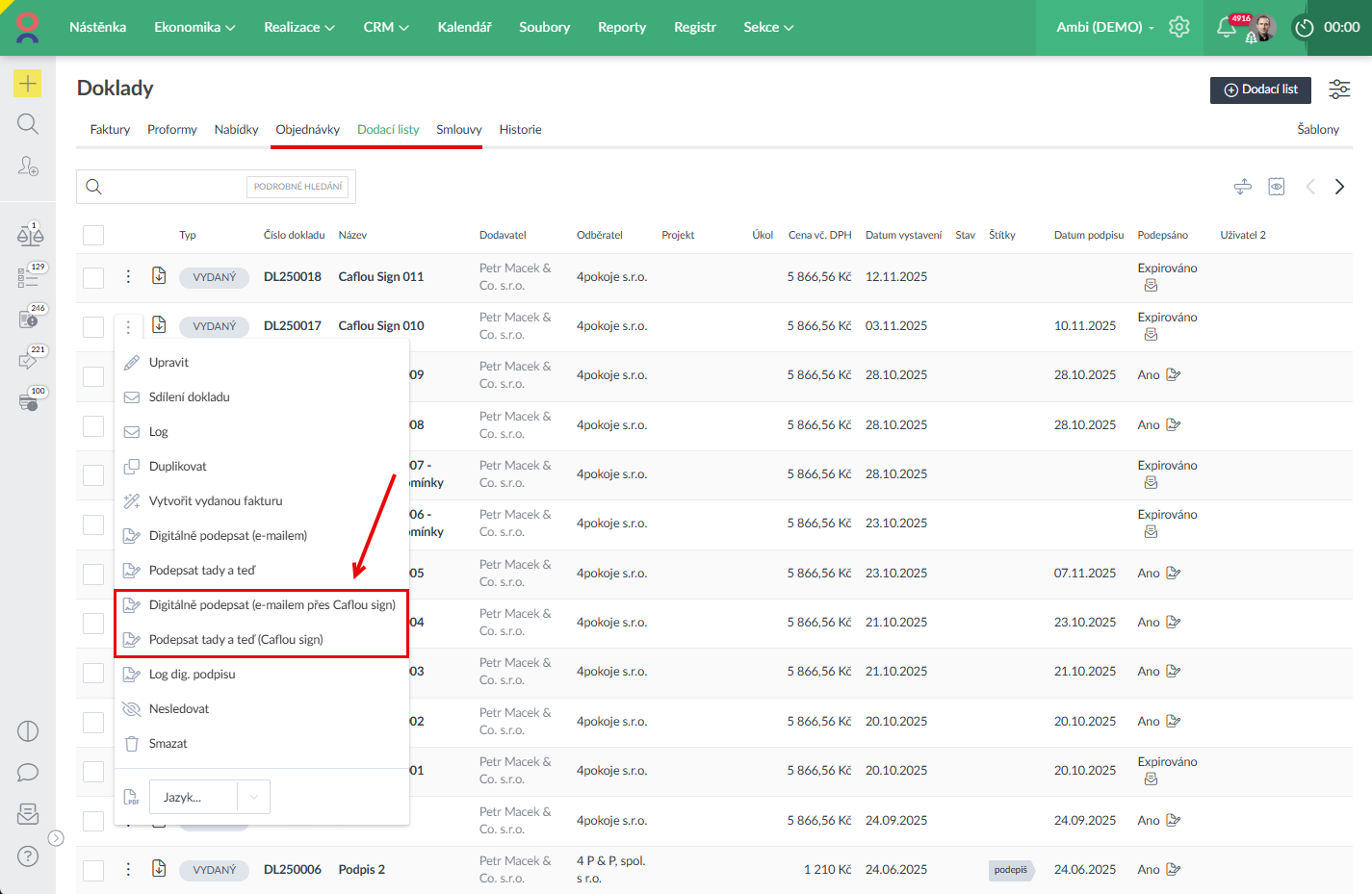Open the settings gear icon in header

pyautogui.click(x=1178, y=27)
